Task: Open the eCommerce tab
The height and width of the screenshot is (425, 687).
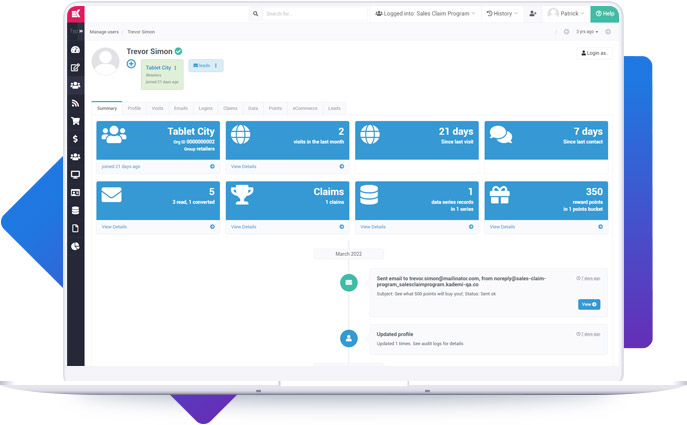Action: point(304,108)
